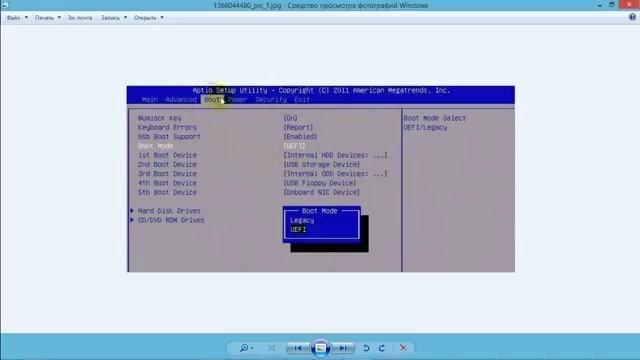The width and height of the screenshot is (640, 360).
Task: Rotate the image counterclockwise
Action: (x=366, y=348)
